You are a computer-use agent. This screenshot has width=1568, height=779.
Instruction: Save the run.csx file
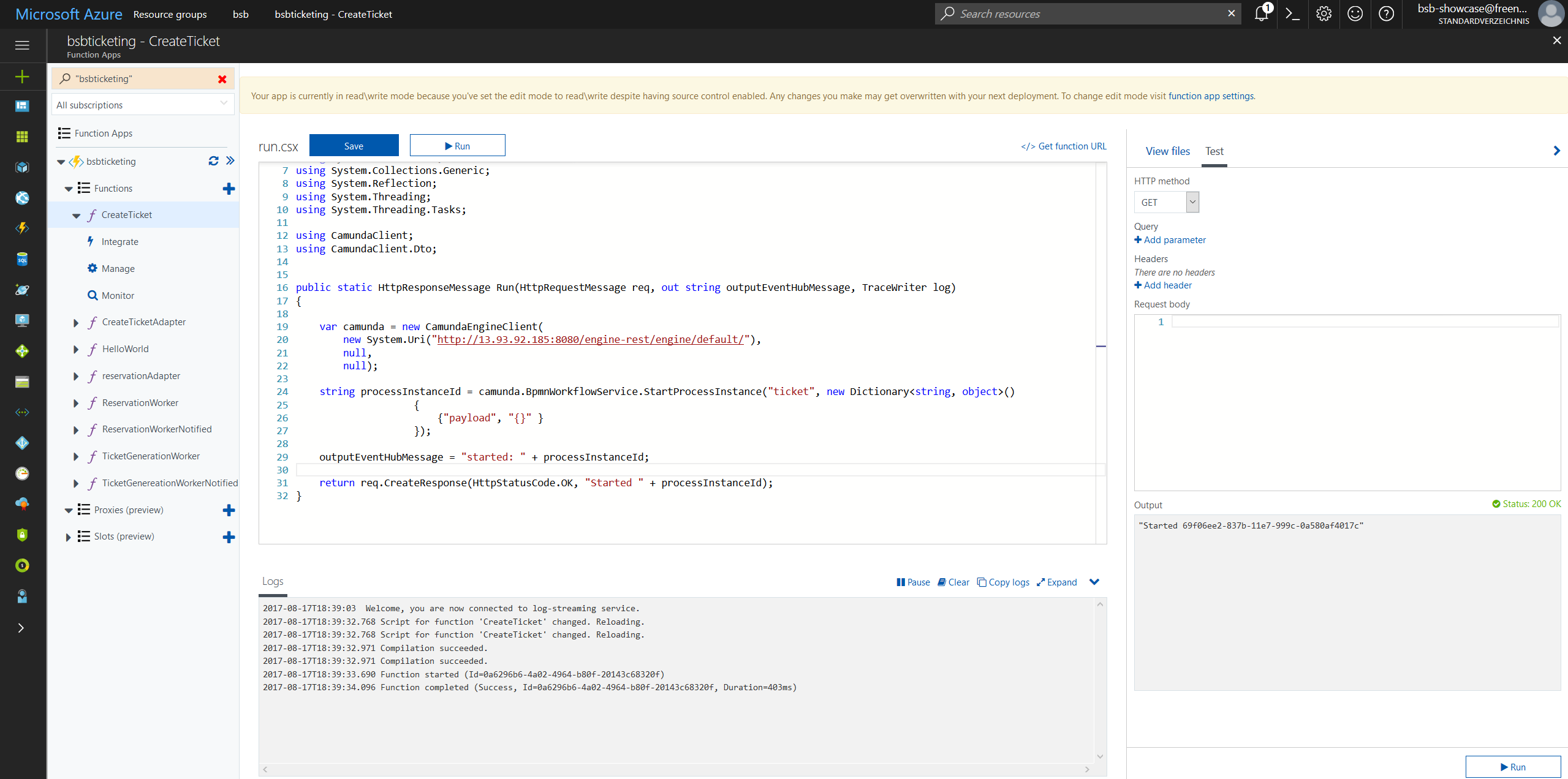click(x=354, y=146)
